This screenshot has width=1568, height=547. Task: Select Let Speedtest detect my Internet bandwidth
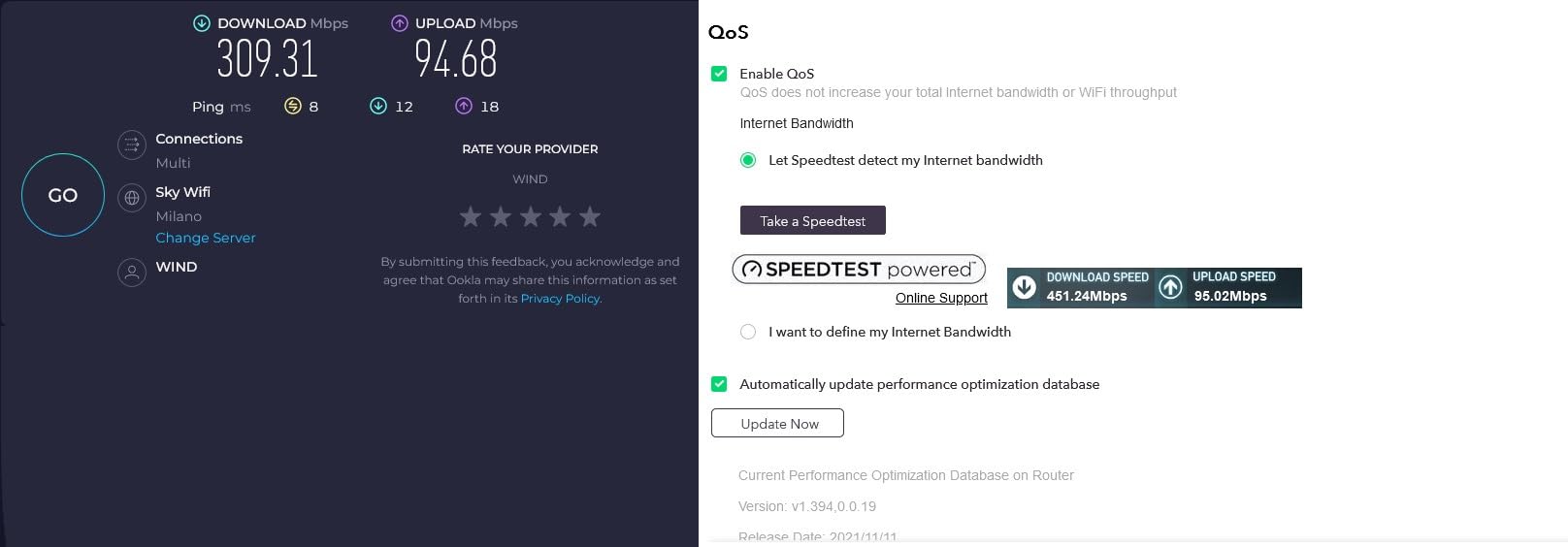pyautogui.click(x=748, y=160)
